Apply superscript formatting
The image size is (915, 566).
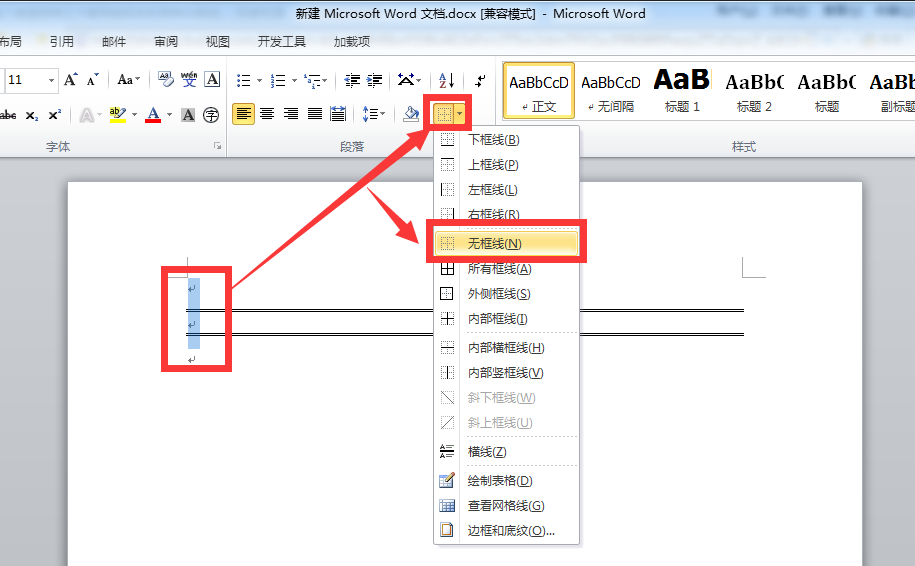pyautogui.click(x=54, y=115)
